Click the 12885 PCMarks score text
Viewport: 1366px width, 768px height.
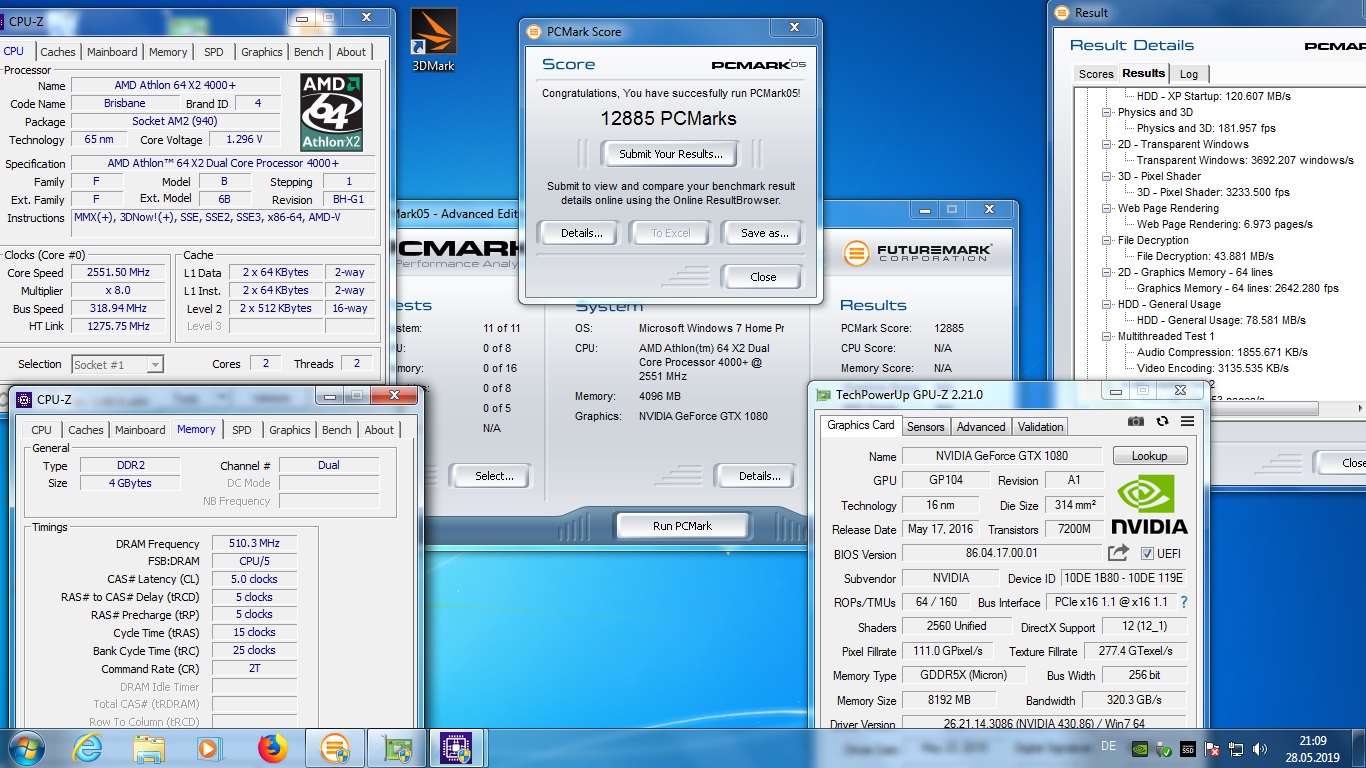click(x=668, y=118)
